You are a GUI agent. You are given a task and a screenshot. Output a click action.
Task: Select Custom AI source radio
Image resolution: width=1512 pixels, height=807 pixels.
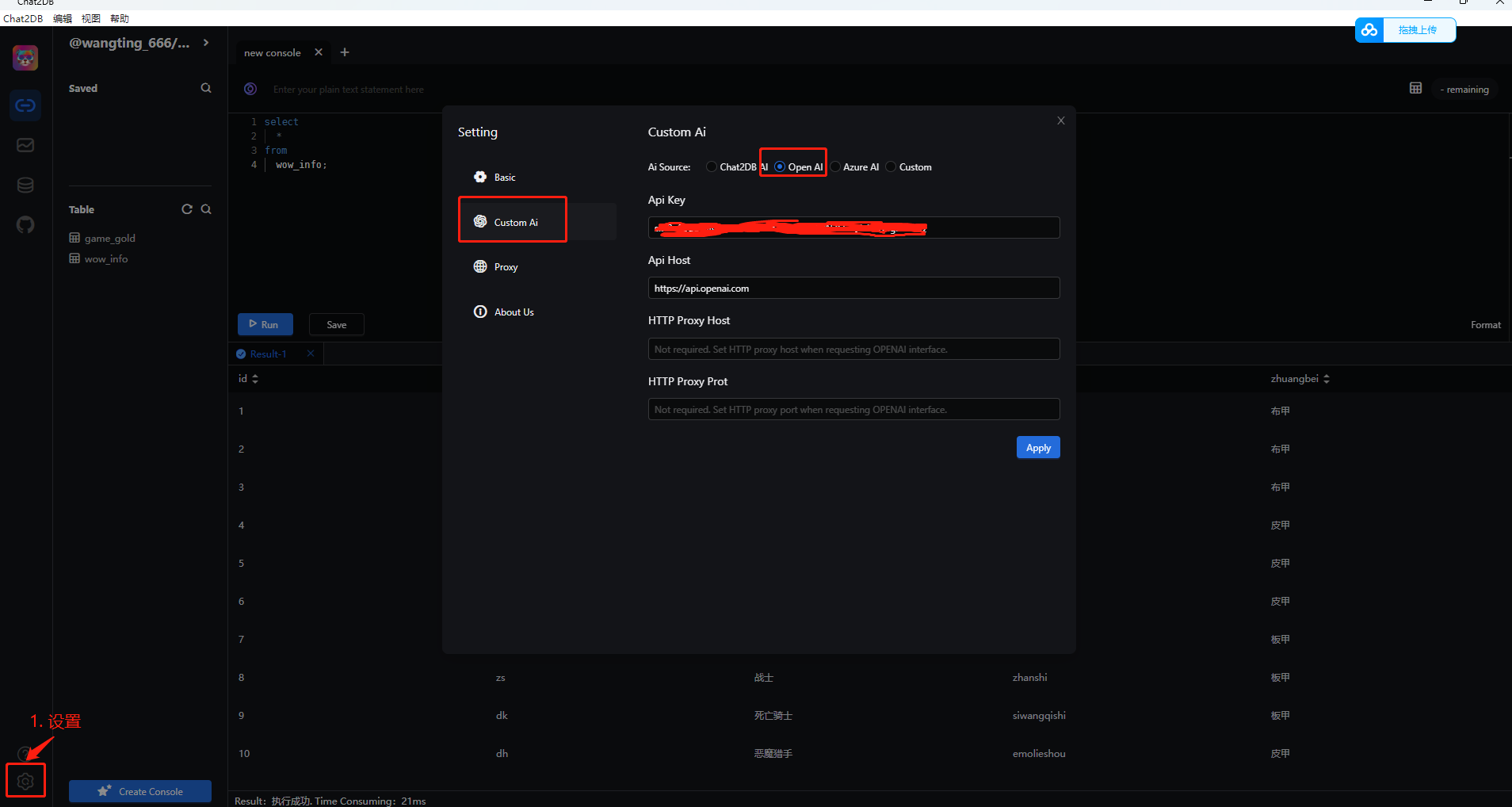pos(891,166)
